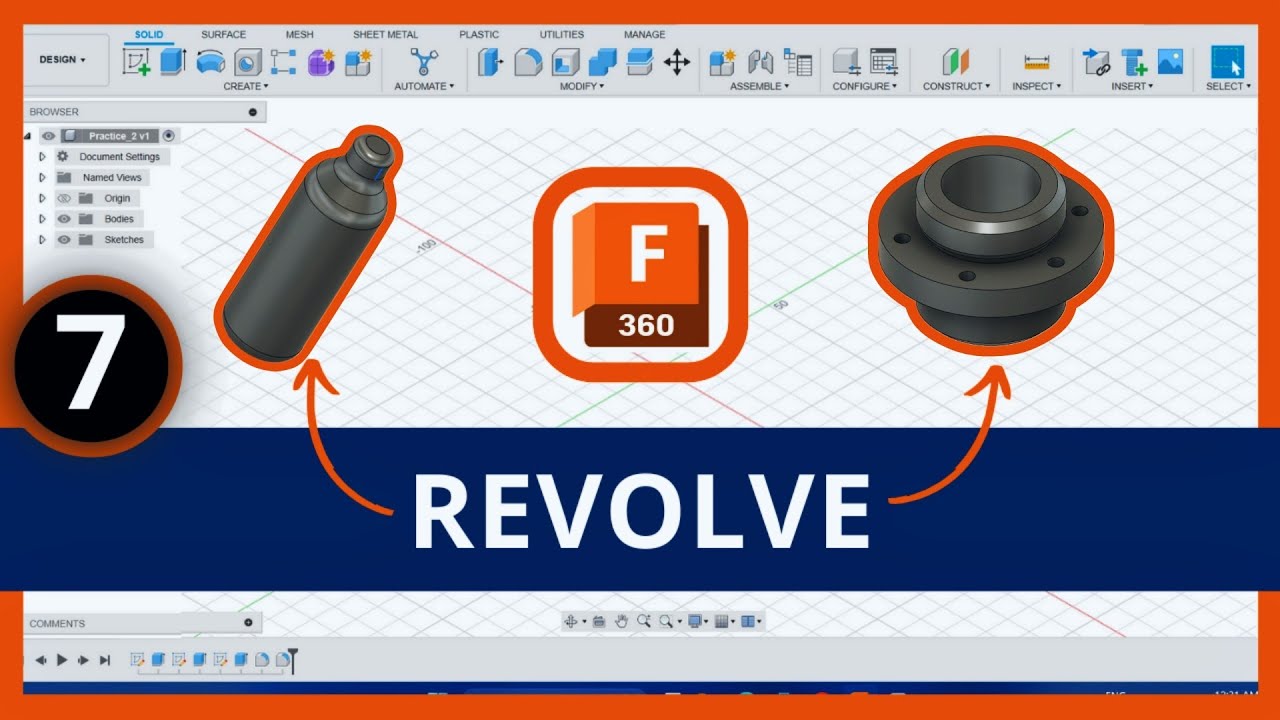Click the bottle-shaped body in the viewport

coord(305,250)
